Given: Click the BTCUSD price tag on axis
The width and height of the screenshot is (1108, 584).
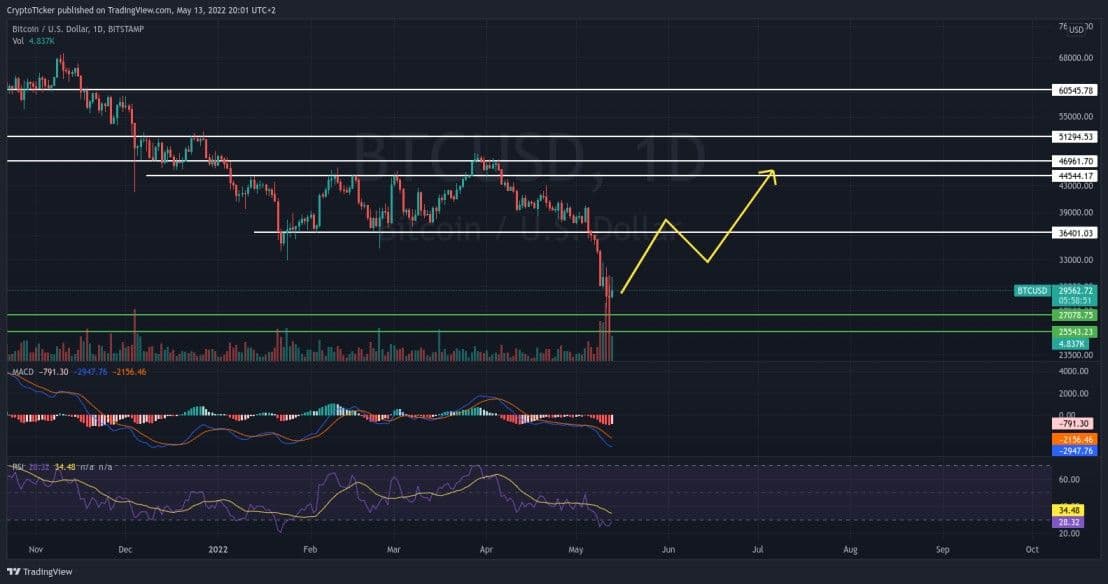Looking at the screenshot, I should tap(1032, 291).
